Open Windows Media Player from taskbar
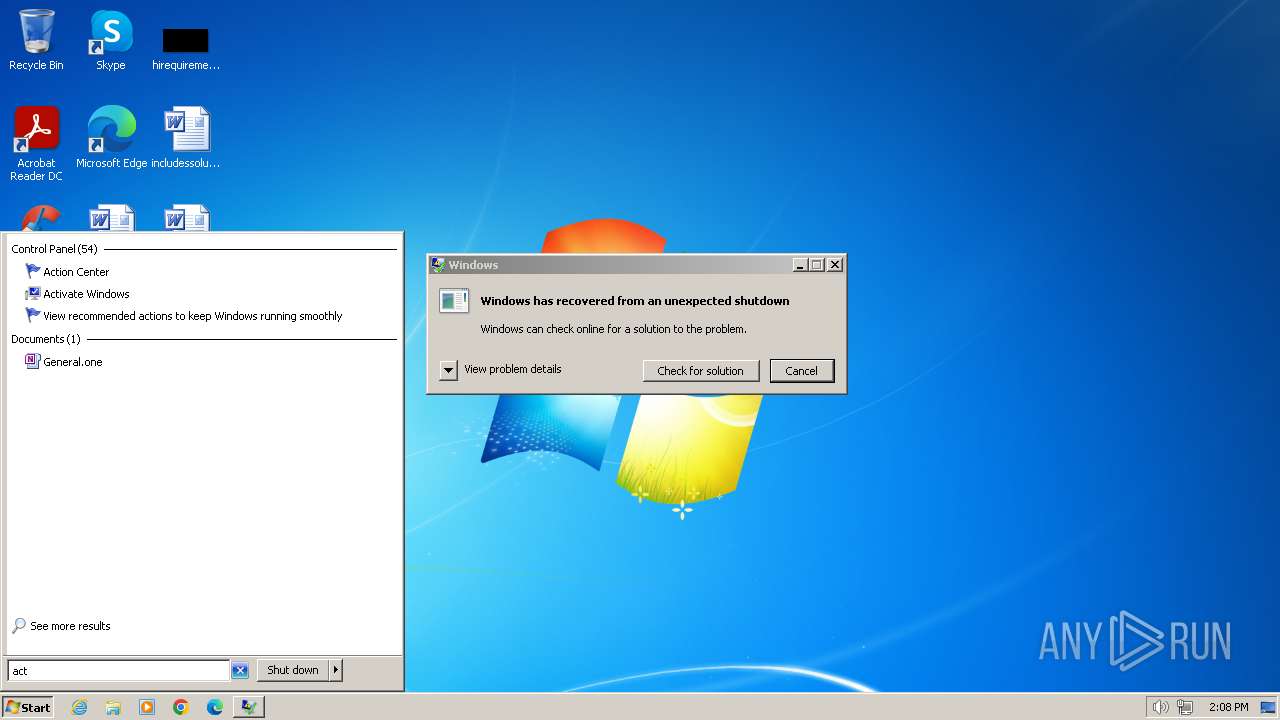 (x=147, y=707)
